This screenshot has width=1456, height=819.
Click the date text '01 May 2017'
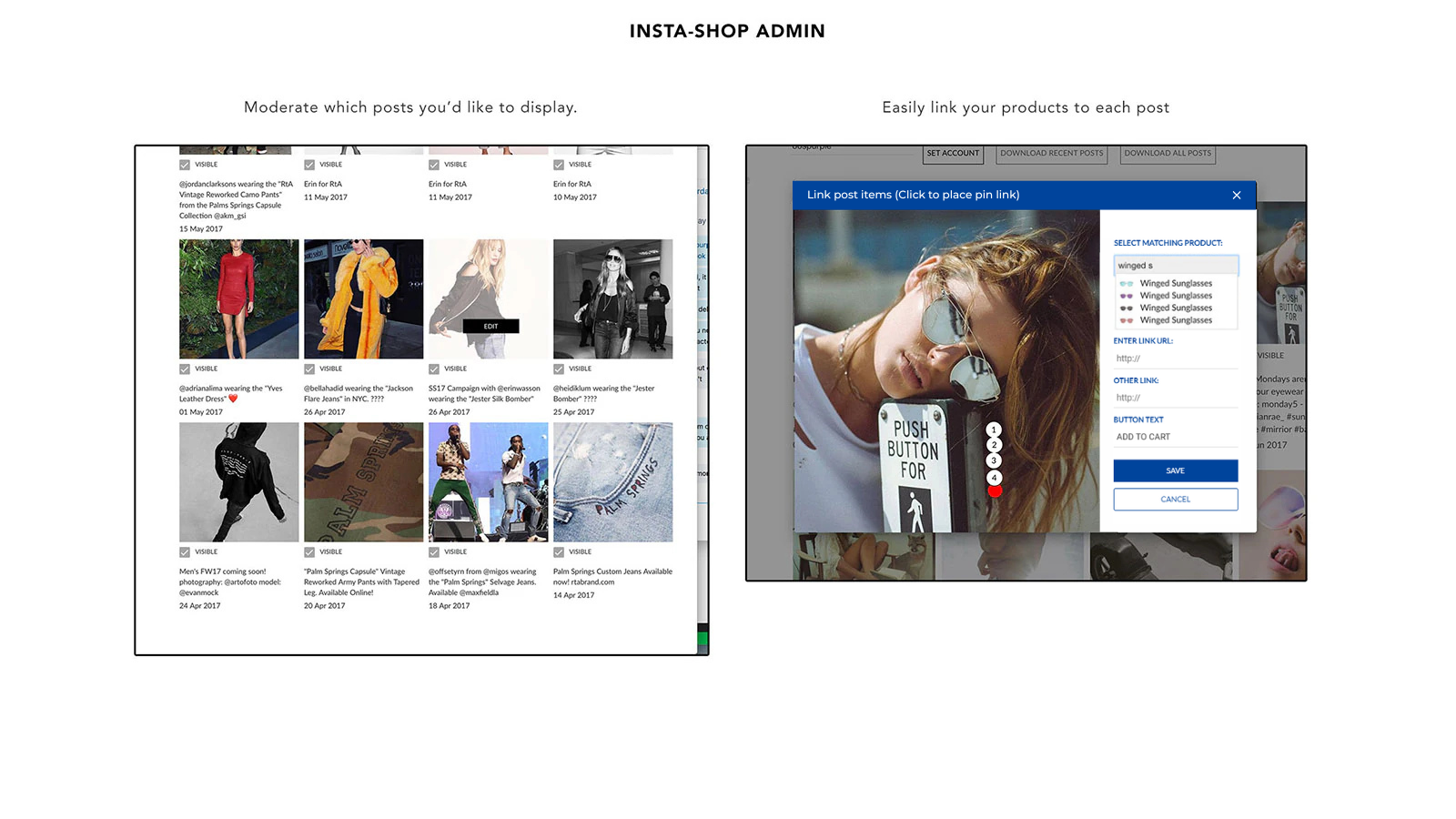pyautogui.click(x=200, y=412)
